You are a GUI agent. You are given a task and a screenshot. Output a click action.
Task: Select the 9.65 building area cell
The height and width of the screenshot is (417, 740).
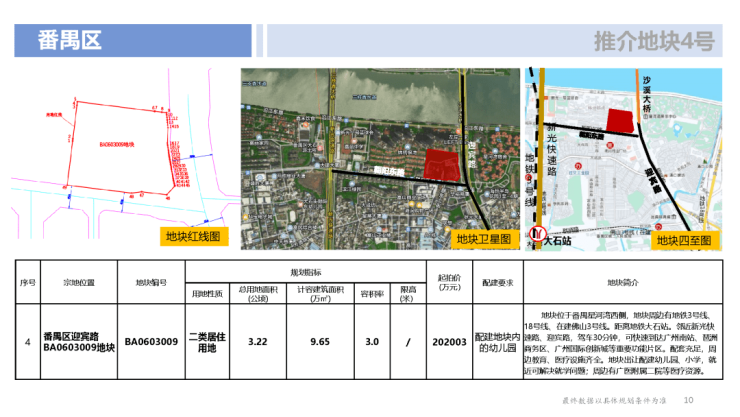coord(320,341)
